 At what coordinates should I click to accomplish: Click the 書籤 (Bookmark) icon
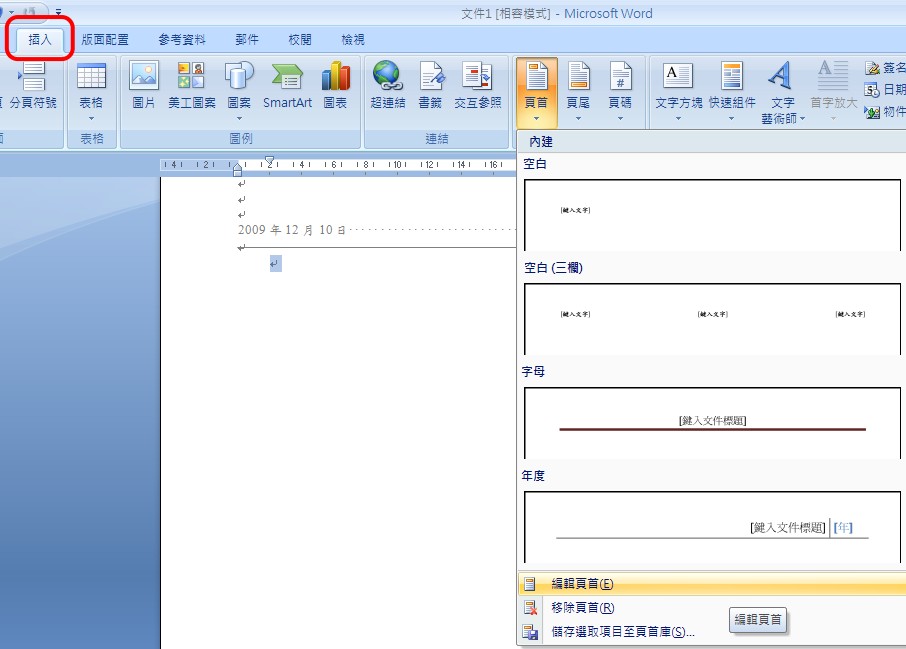[x=430, y=84]
